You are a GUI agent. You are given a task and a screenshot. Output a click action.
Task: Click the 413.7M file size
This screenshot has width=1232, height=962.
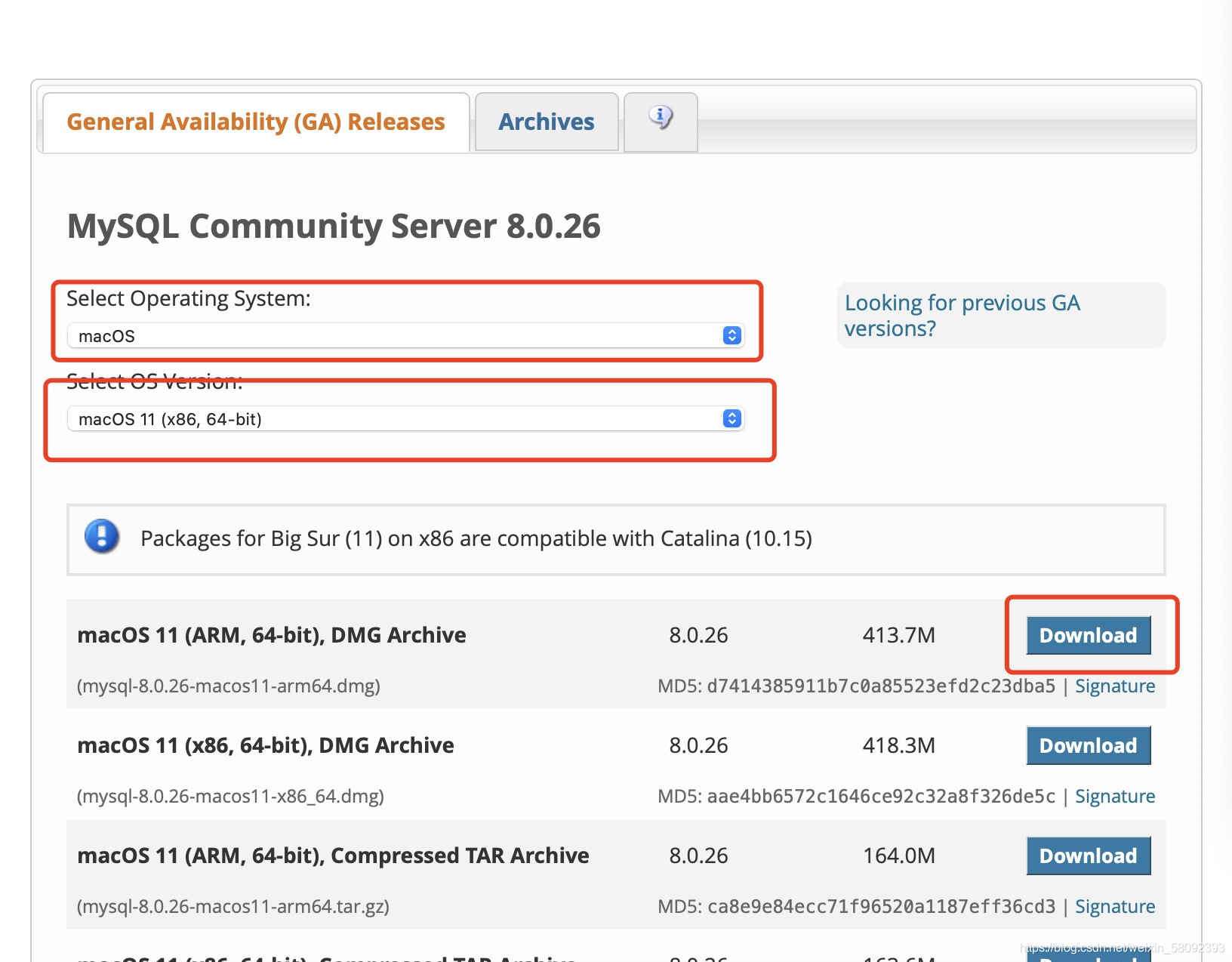[898, 635]
